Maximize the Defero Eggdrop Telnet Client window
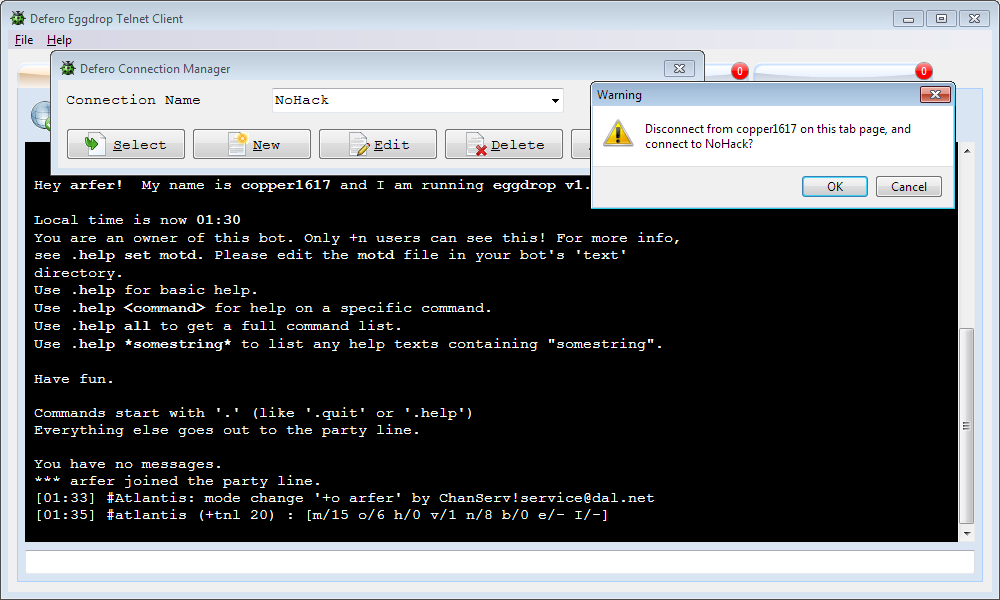This screenshot has height=600, width=1000. (941, 18)
